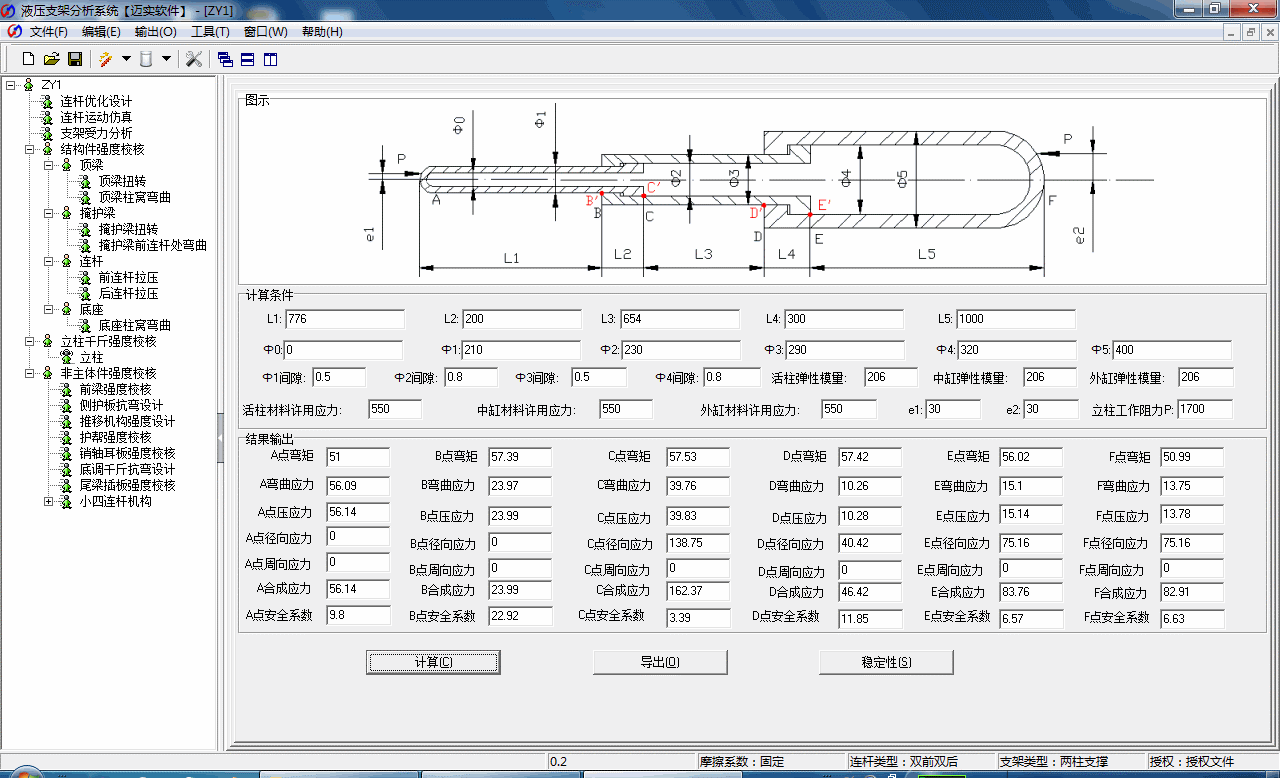
Task: Click the tile windows vertically icon
Action: tap(270, 59)
